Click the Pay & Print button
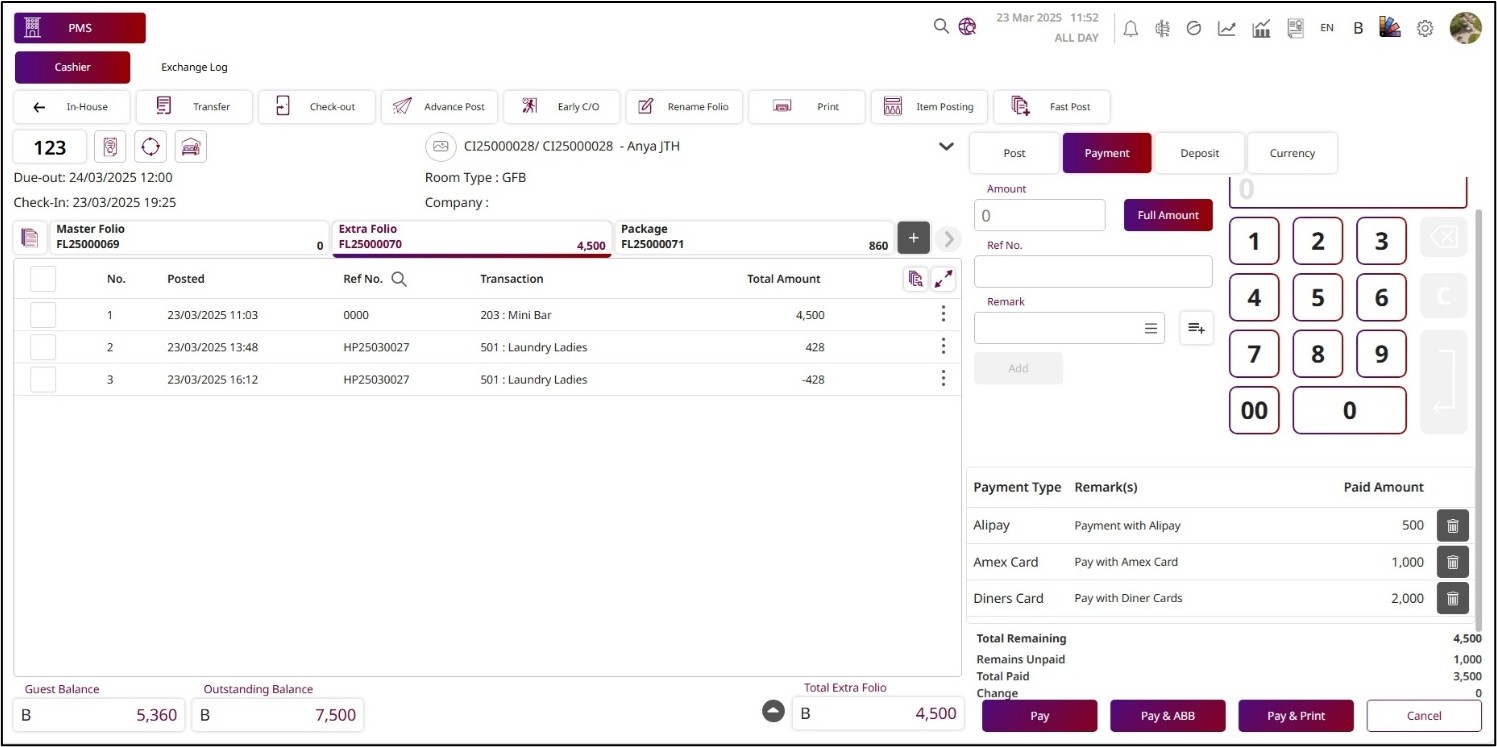 tap(1295, 716)
